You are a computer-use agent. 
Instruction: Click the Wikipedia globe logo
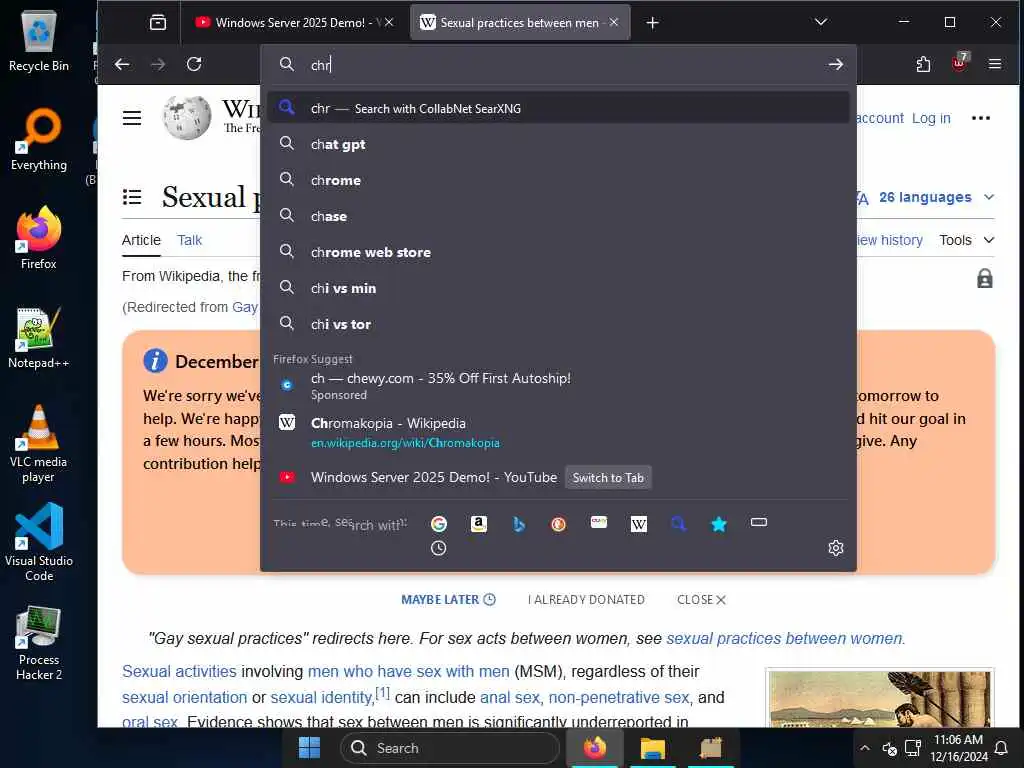coord(187,118)
